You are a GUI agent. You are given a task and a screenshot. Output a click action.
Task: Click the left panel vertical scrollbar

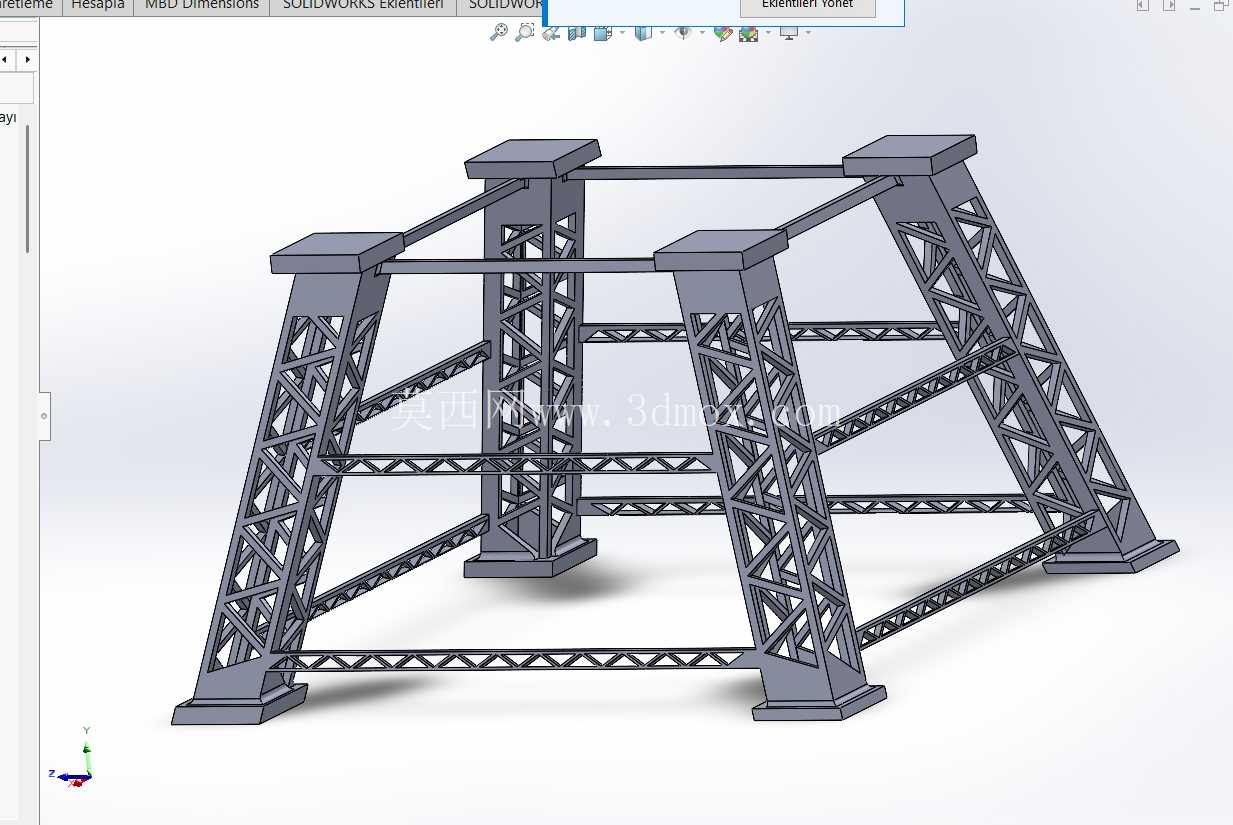[28, 188]
